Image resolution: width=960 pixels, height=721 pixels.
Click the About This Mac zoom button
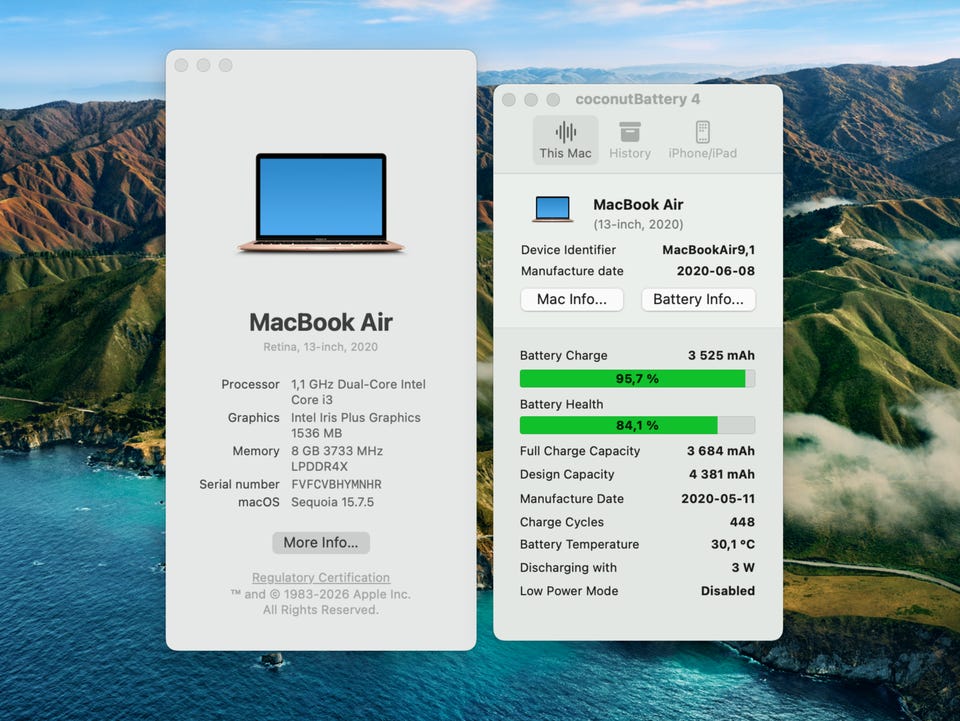point(225,65)
